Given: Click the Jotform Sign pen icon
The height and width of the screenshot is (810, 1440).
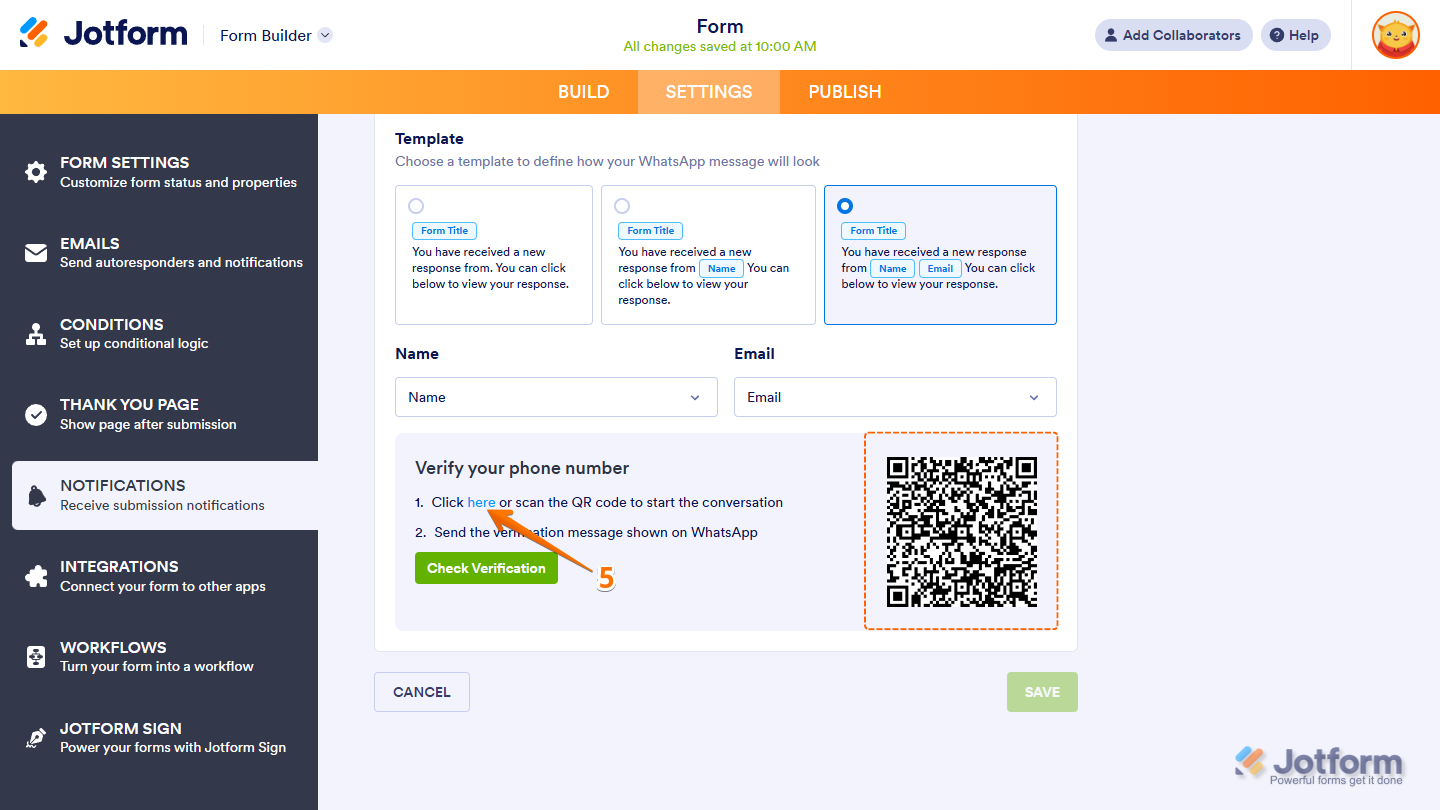Looking at the screenshot, I should tap(35, 737).
